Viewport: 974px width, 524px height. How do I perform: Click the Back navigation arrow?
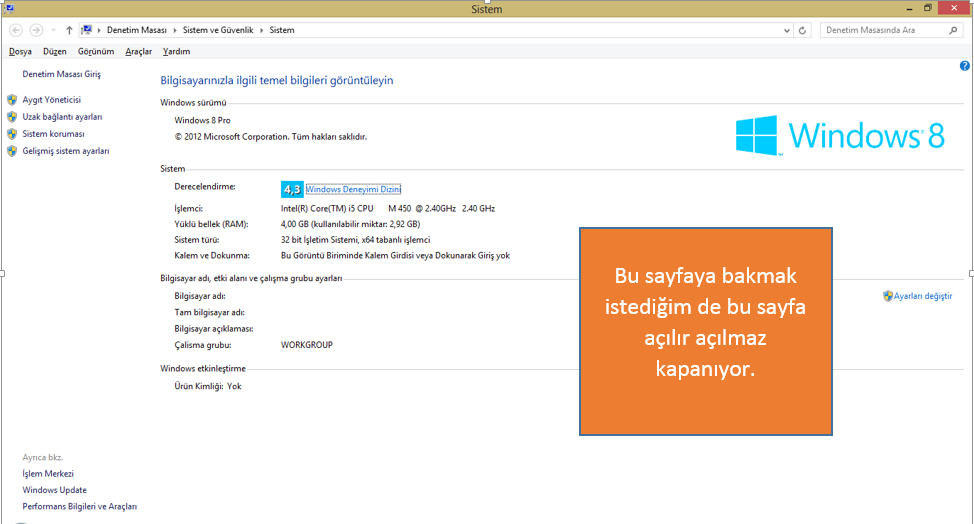[x=16, y=30]
